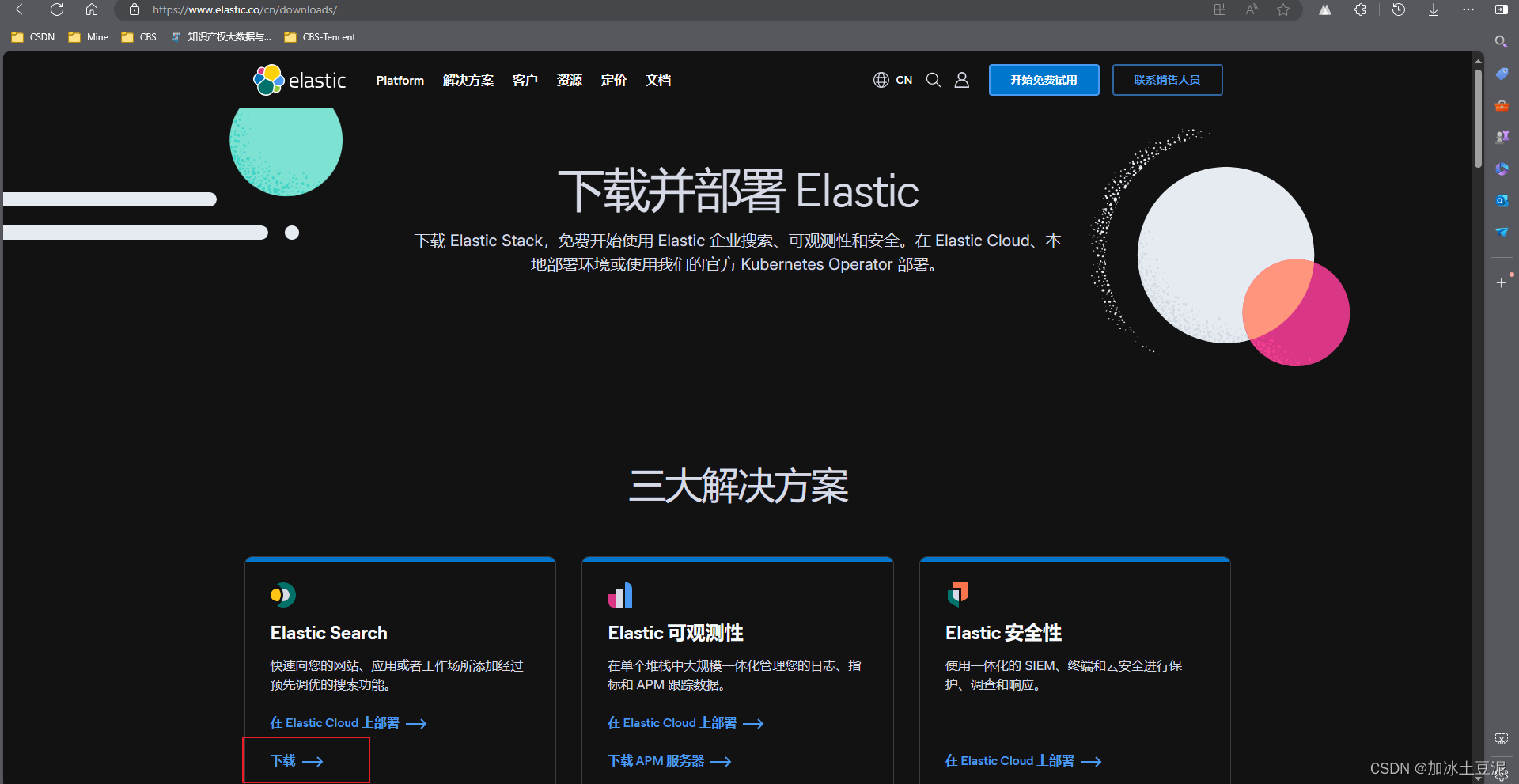Open the 解决方案 menu
Screen dimensions: 1519x784
coord(468,80)
